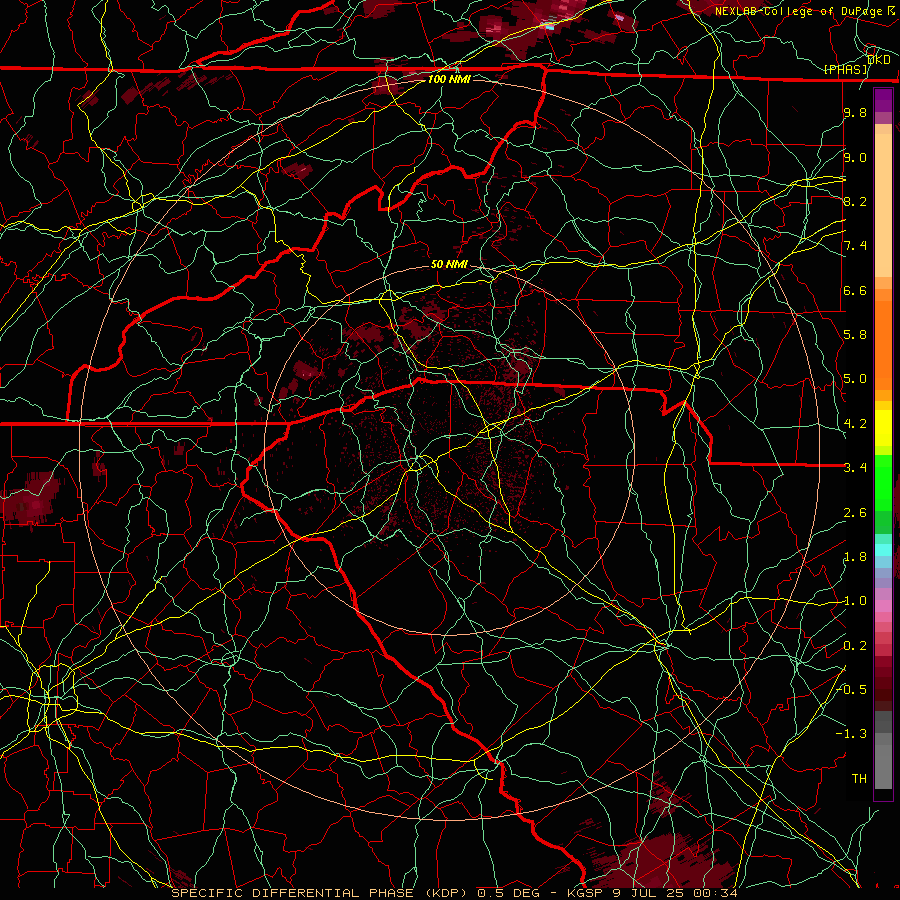The image size is (900, 900).
Task: Click the small logo icon after DuPage
Action: (x=891, y=10)
